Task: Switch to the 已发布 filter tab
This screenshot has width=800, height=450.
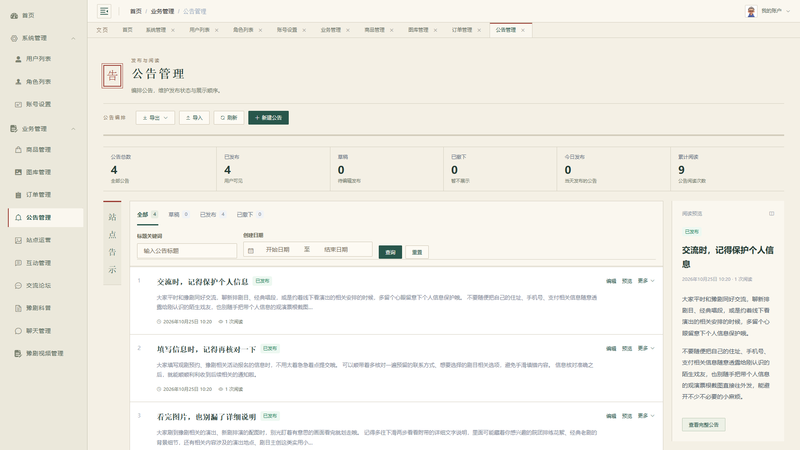Action: (213, 214)
